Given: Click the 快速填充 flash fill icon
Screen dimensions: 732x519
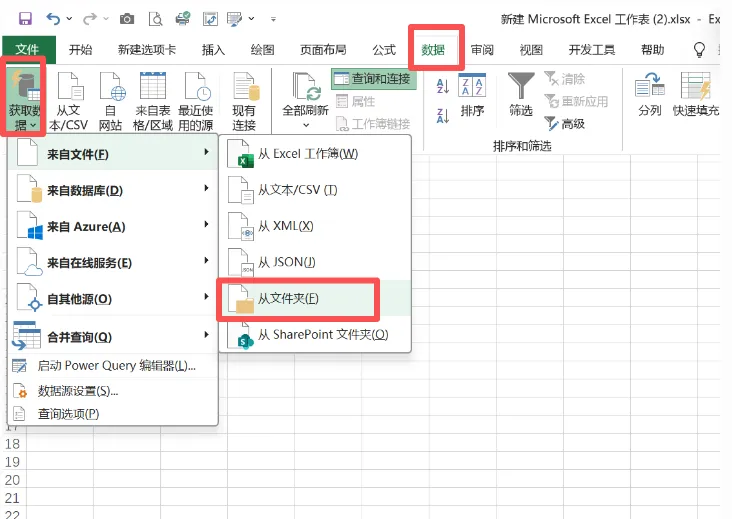Looking at the screenshot, I should tap(696, 95).
